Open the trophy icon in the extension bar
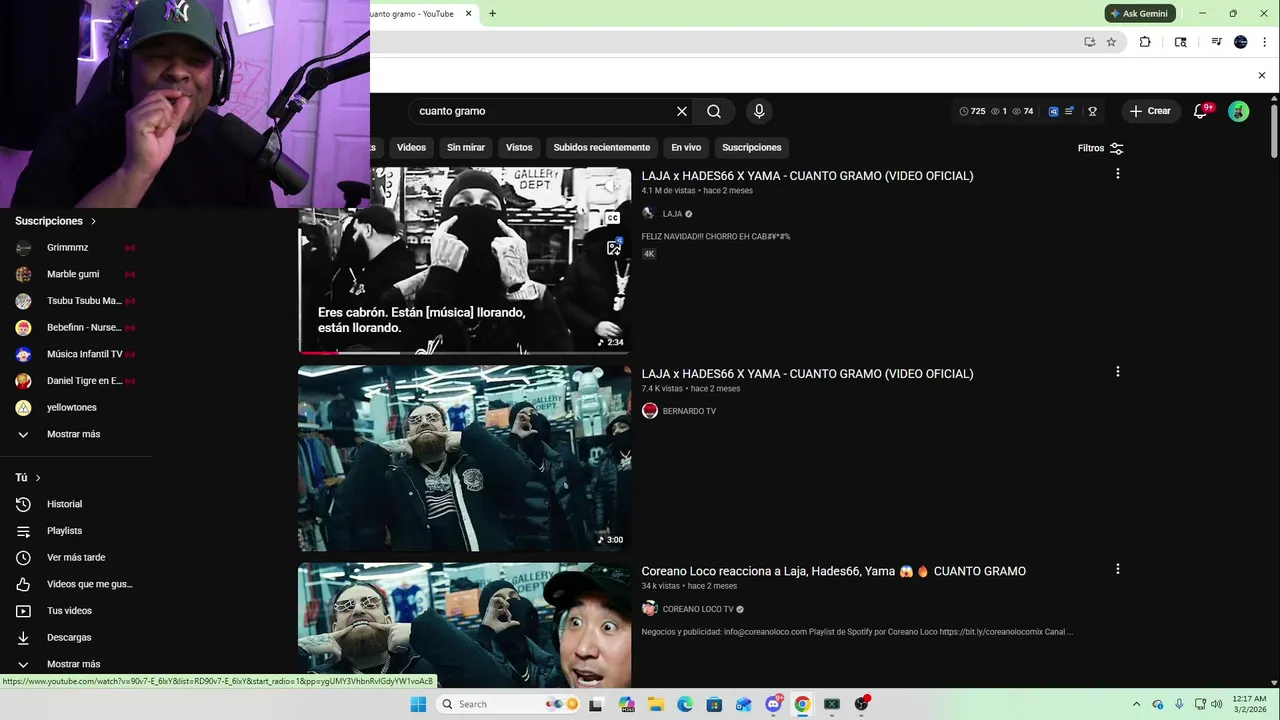1280x720 pixels. click(1092, 111)
